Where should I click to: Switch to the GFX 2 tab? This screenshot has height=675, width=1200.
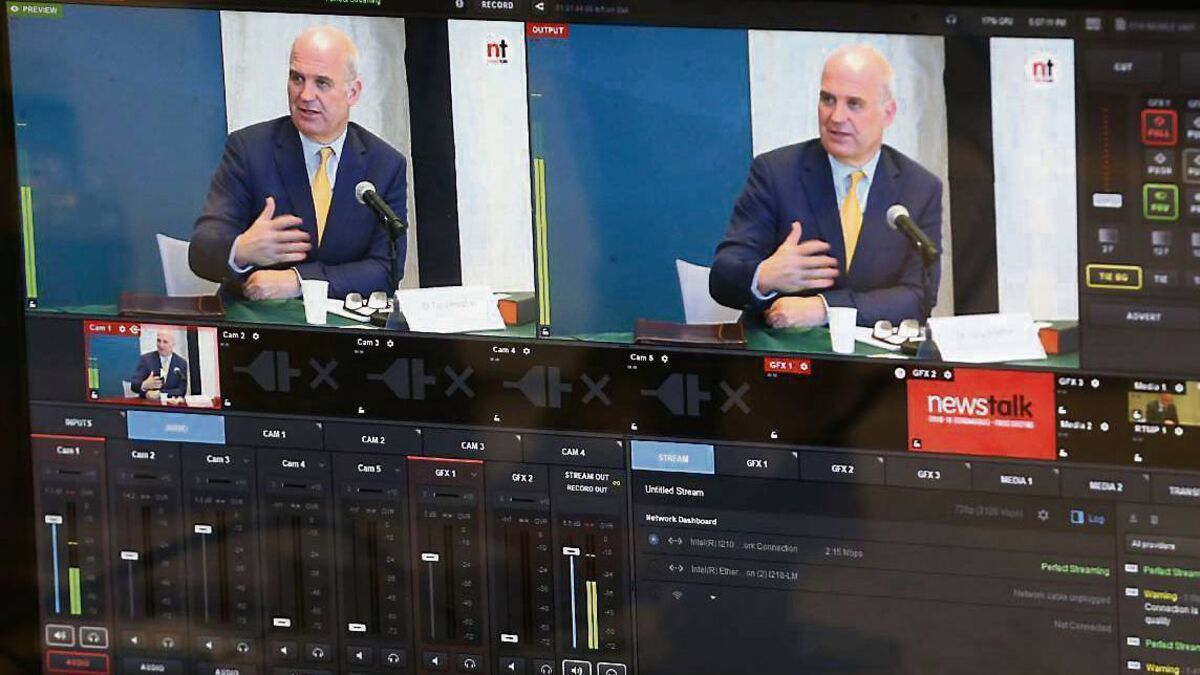[x=841, y=468]
